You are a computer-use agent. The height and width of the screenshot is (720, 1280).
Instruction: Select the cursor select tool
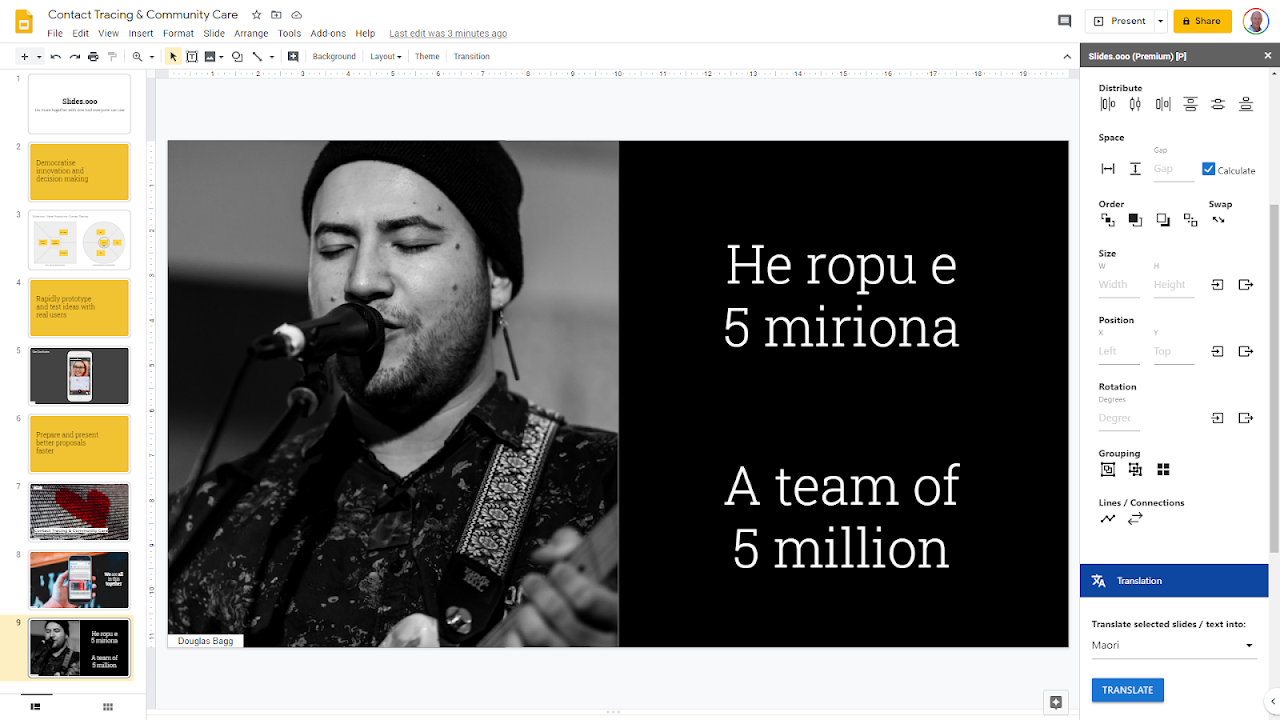coord(173,57)
